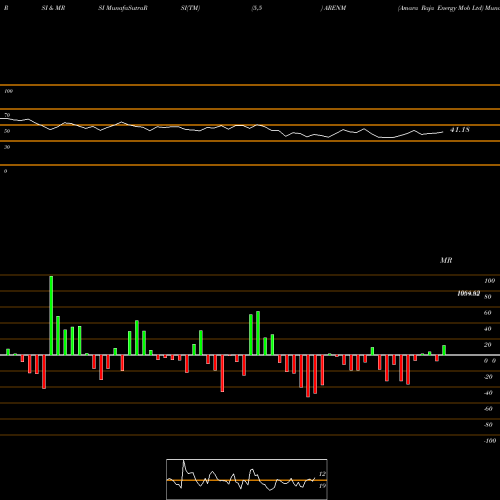Click the 'Amara Raja Energy Mob Ltd' title
Screen dimensions: 500x500
(x=440, y=8)
